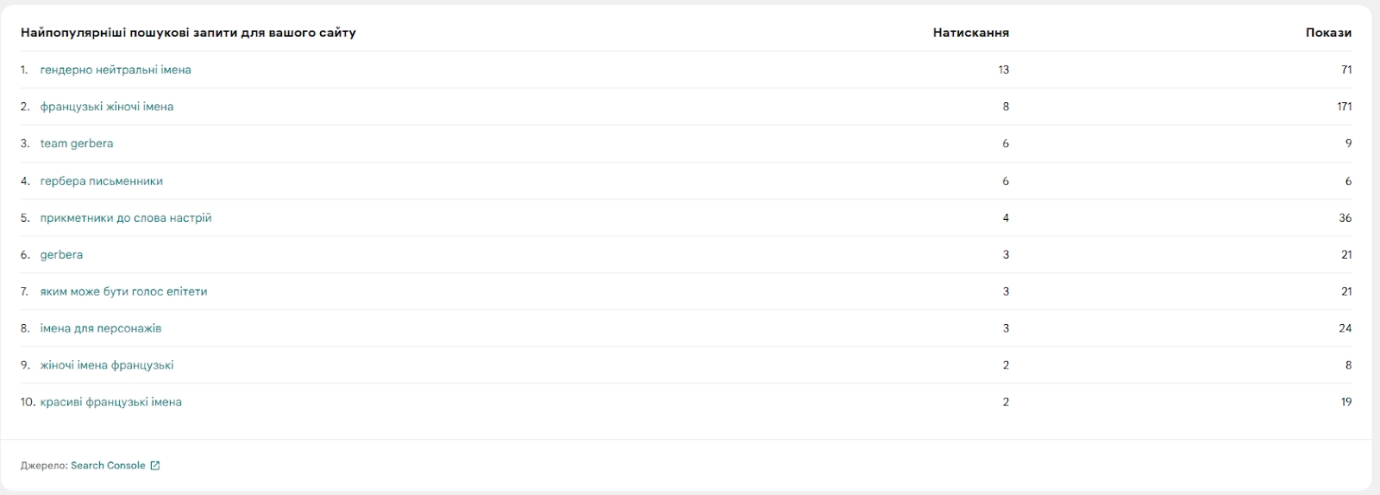Click the external link icon beside Search Console

pos(155,465)
